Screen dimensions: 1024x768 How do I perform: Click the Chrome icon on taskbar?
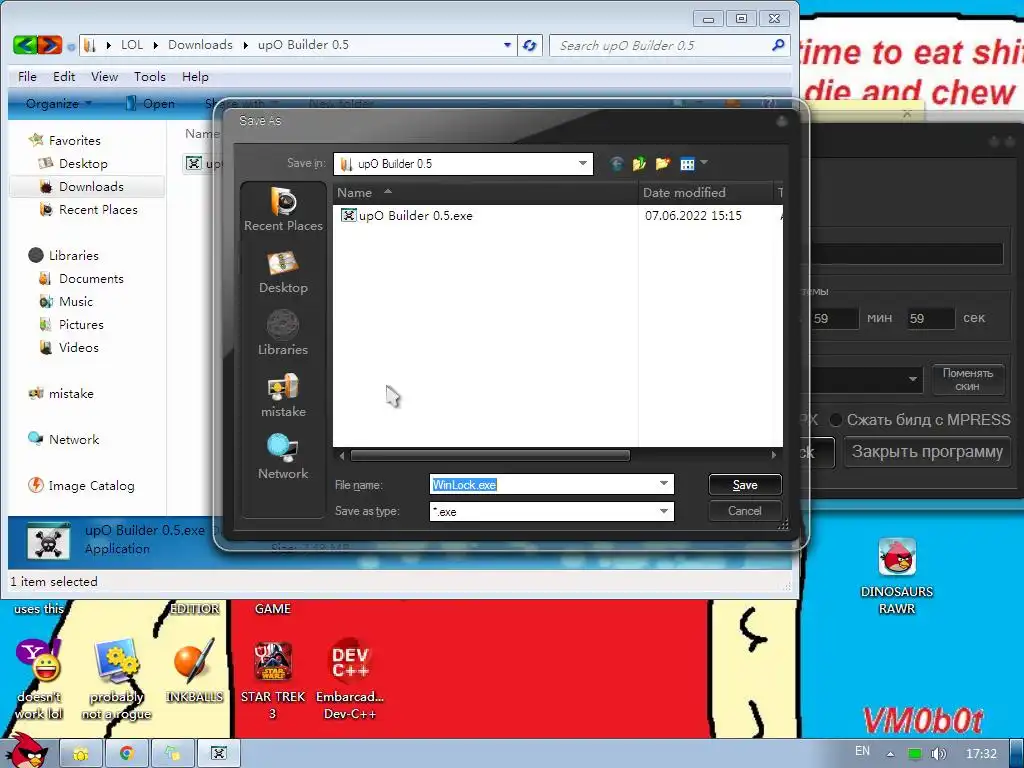click(x=126, y=754)
